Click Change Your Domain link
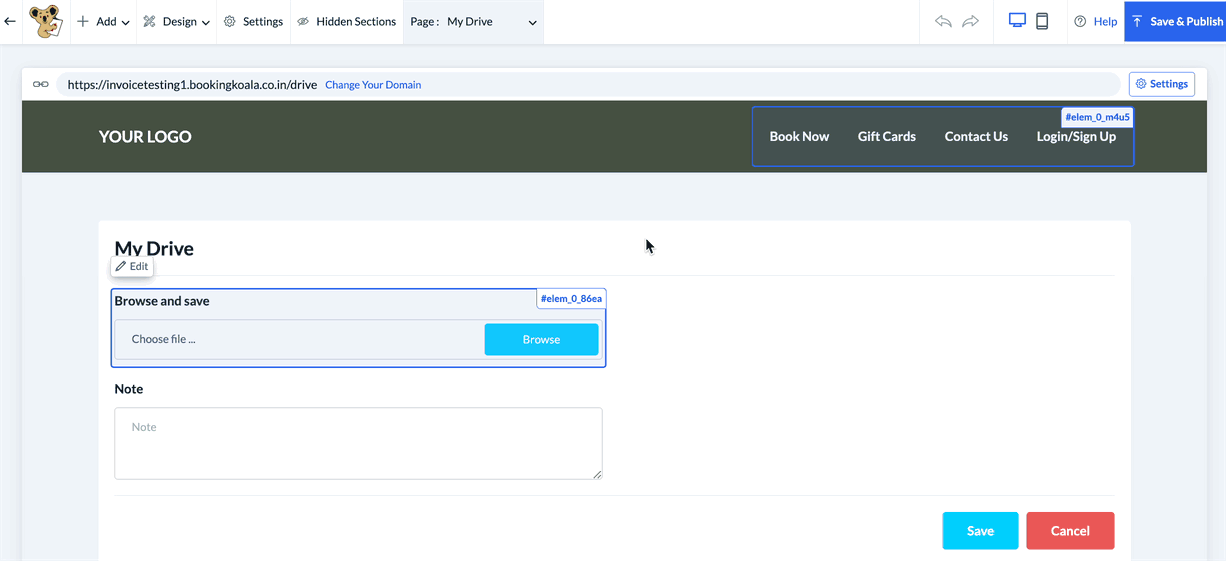The width and height of the screenshot is (1226, 561). (x=373, y=85)
